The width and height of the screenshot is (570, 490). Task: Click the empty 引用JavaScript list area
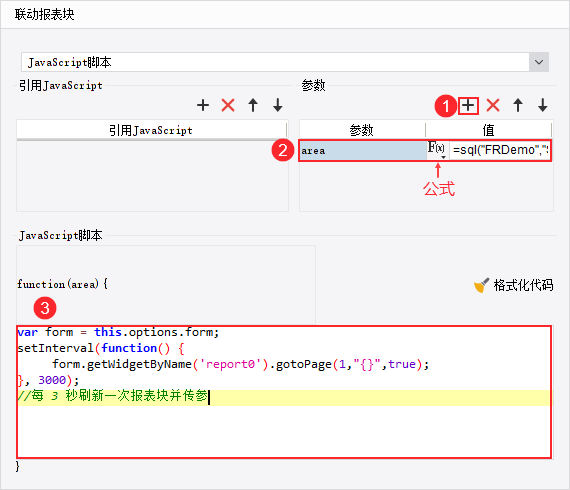click(x=152, y=175)
